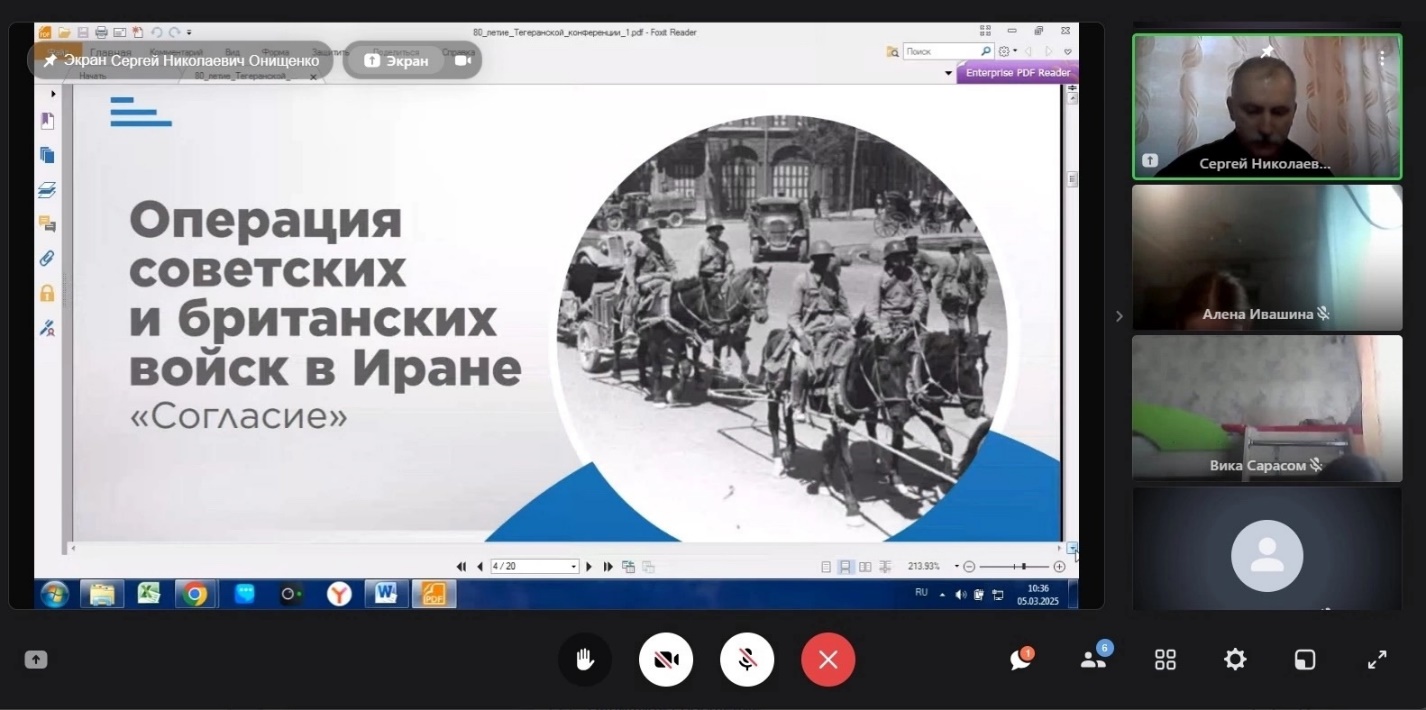Click zoom in plus button

(x=1059, y=566)
